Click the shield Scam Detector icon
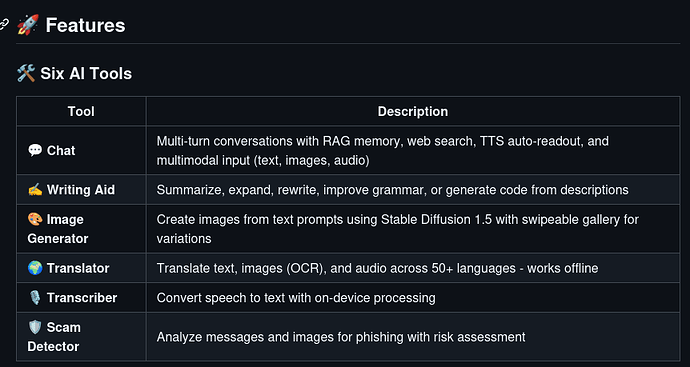Viewport: 690px width, 367px height. [35, 327]
